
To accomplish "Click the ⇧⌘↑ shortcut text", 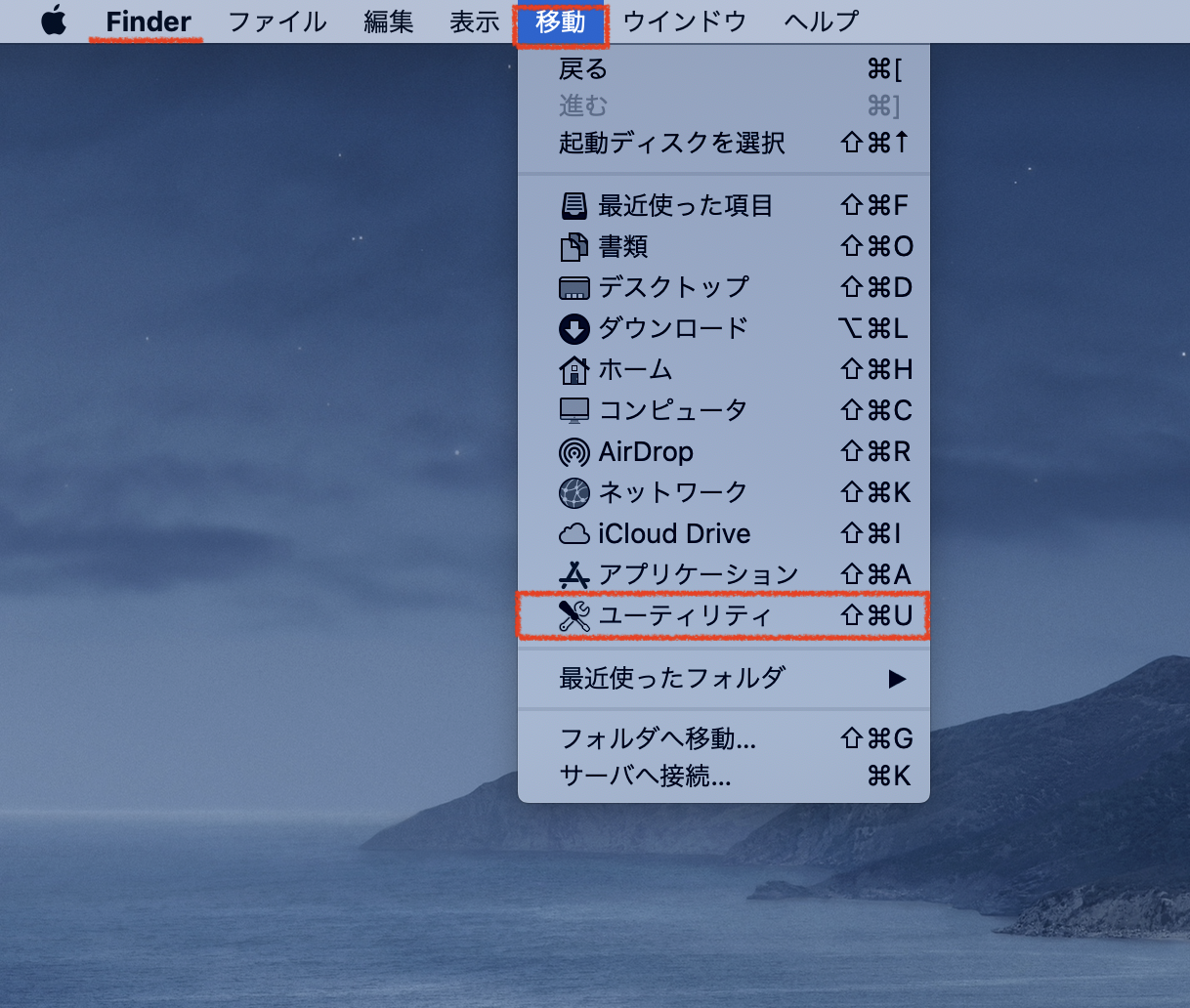I will pyautogui.click(x=875, y=144).
